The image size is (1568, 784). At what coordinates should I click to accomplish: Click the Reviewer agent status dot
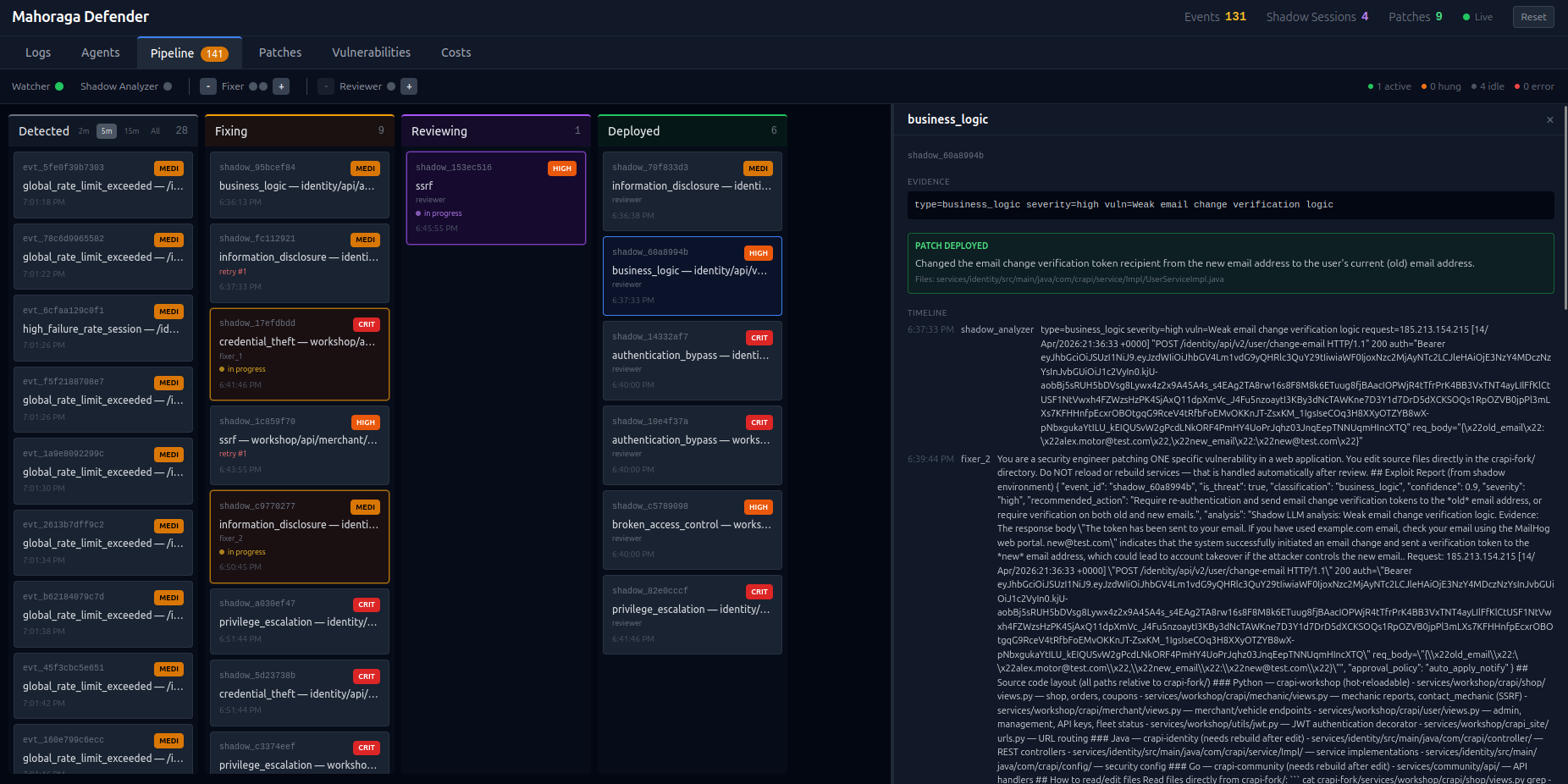391,86
